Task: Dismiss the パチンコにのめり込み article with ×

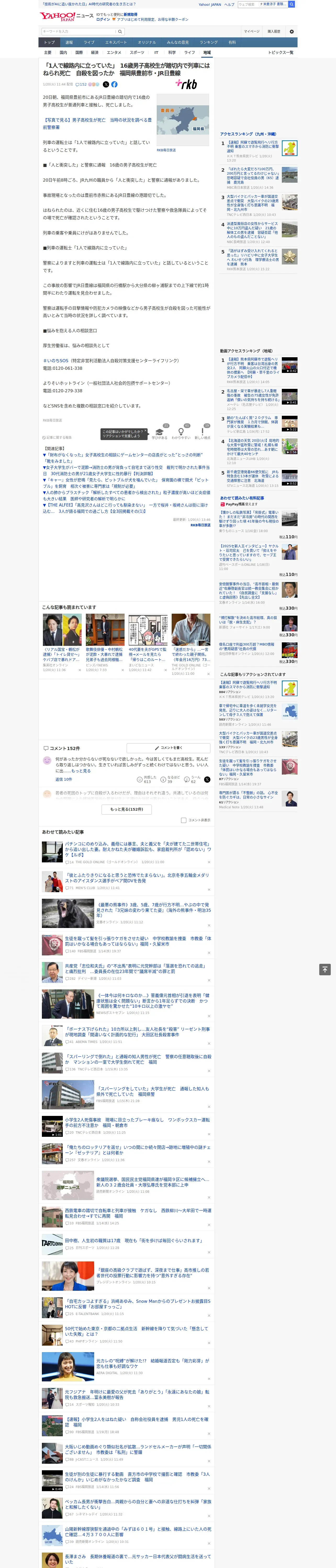Action: (x=209, y=862)
